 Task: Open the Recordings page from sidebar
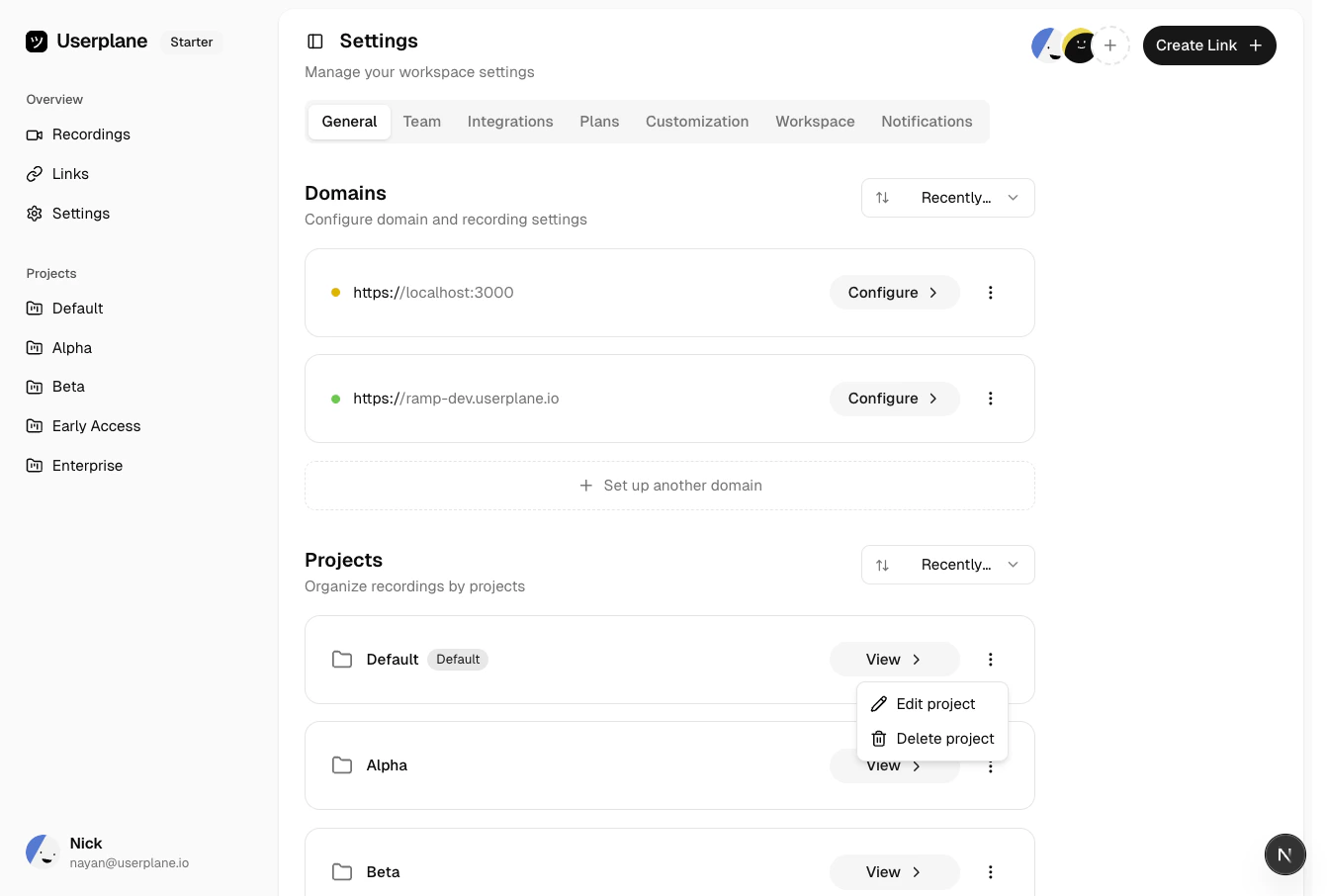pos(91,134)
